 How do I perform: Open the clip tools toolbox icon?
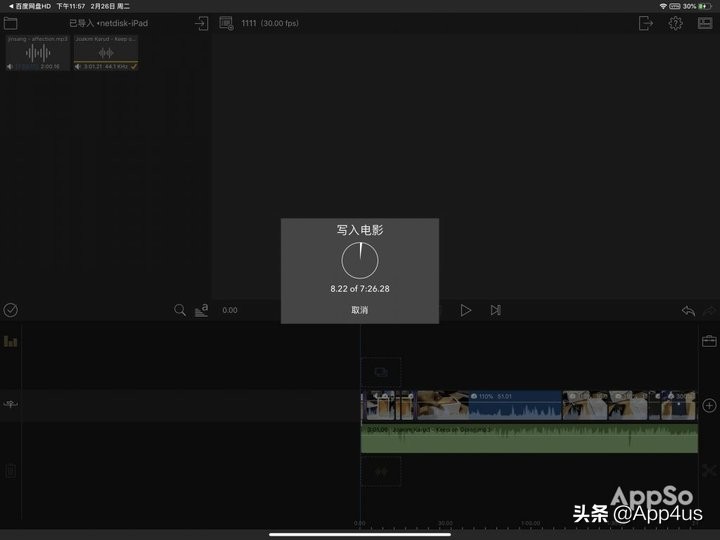coord(709,341)
